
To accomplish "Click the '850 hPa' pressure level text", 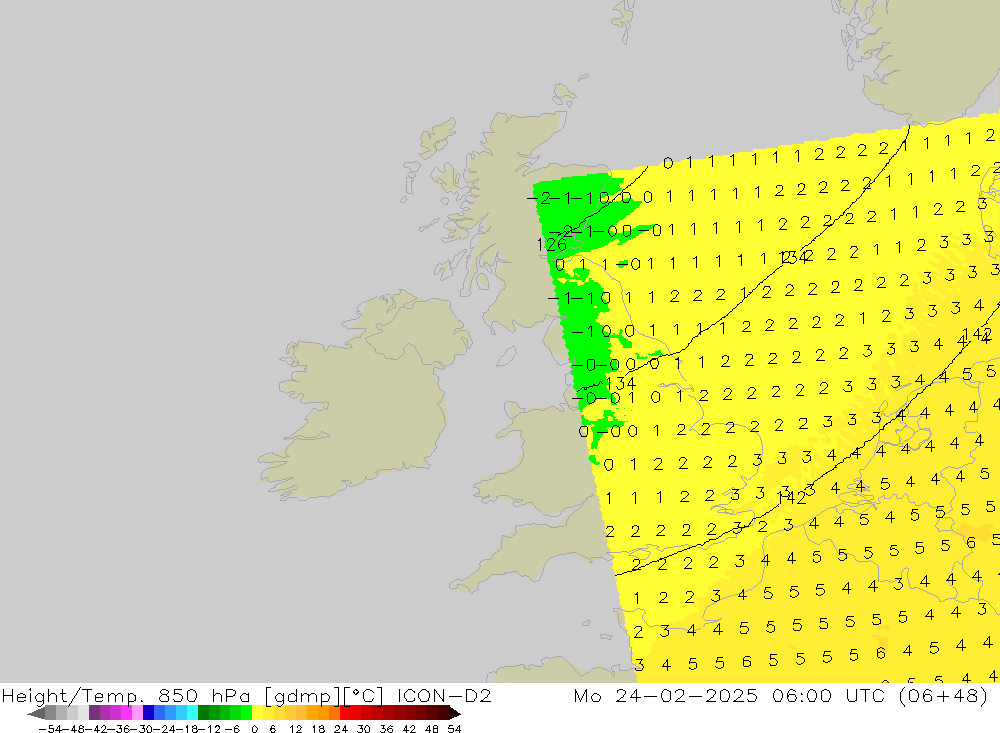I will tap(205, 695).
